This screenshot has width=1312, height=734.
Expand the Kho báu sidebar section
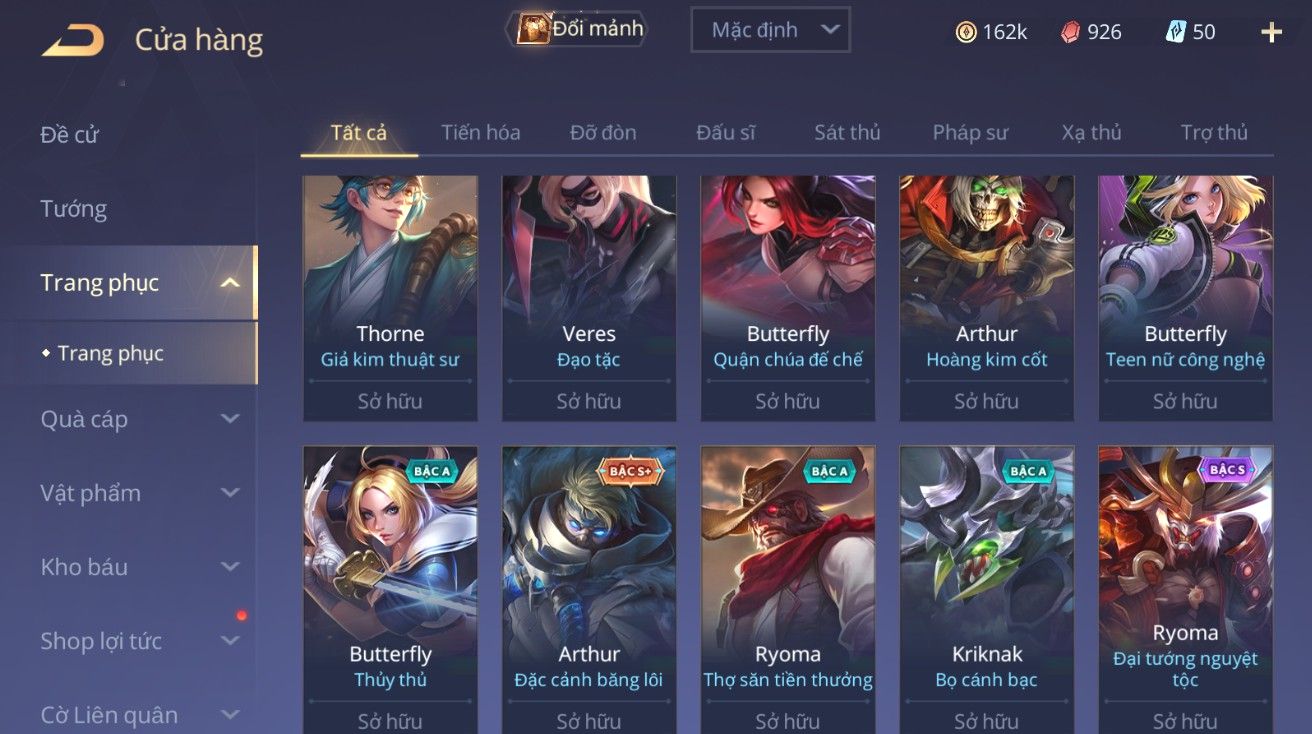[230, 567]
